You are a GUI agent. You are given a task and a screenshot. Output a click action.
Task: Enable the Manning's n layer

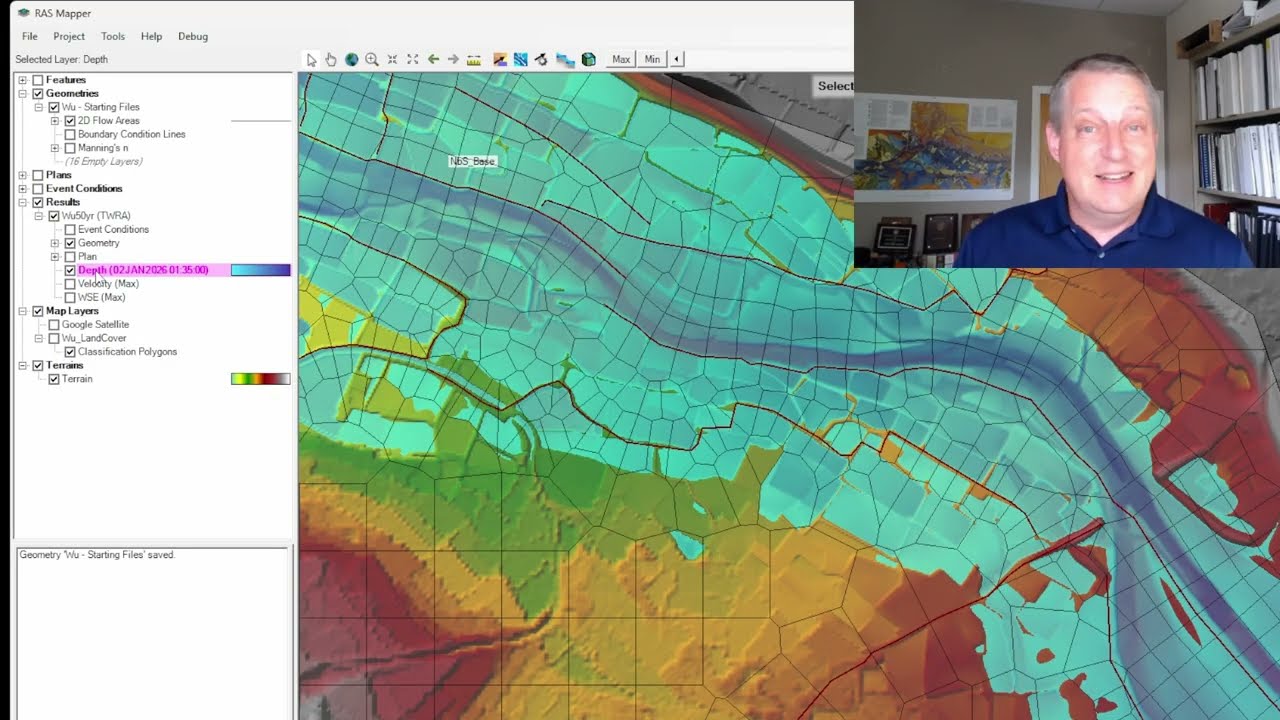pos(70,148)
